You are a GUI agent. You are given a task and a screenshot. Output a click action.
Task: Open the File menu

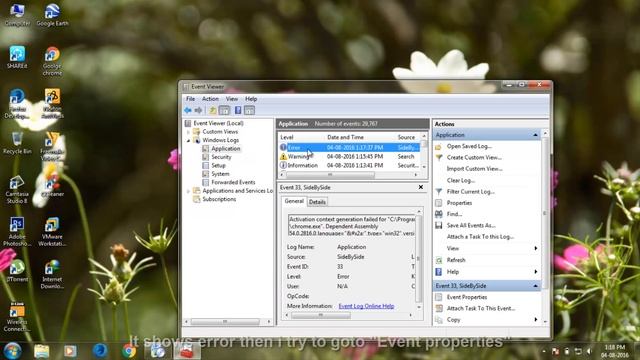[190, 99]
